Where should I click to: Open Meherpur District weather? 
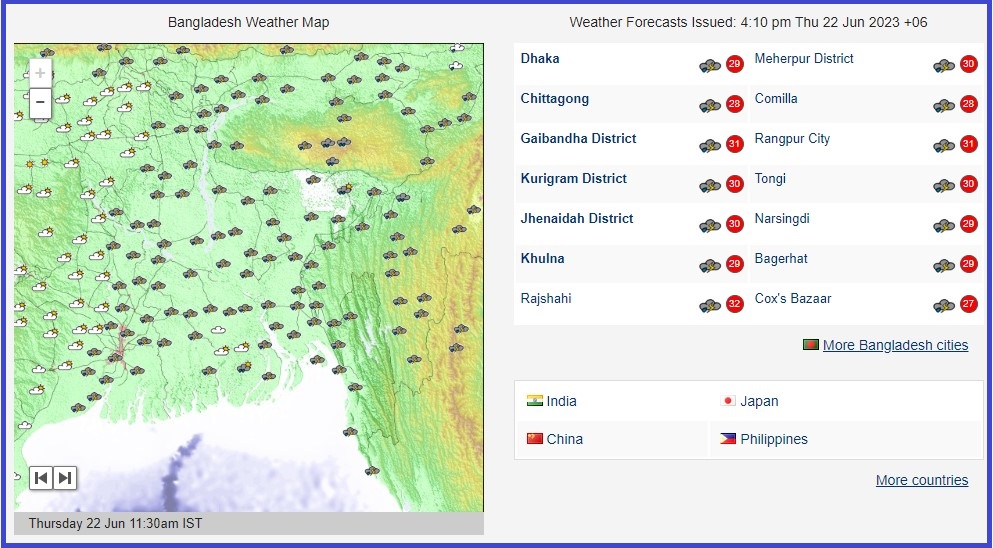(x=804, y=59)
